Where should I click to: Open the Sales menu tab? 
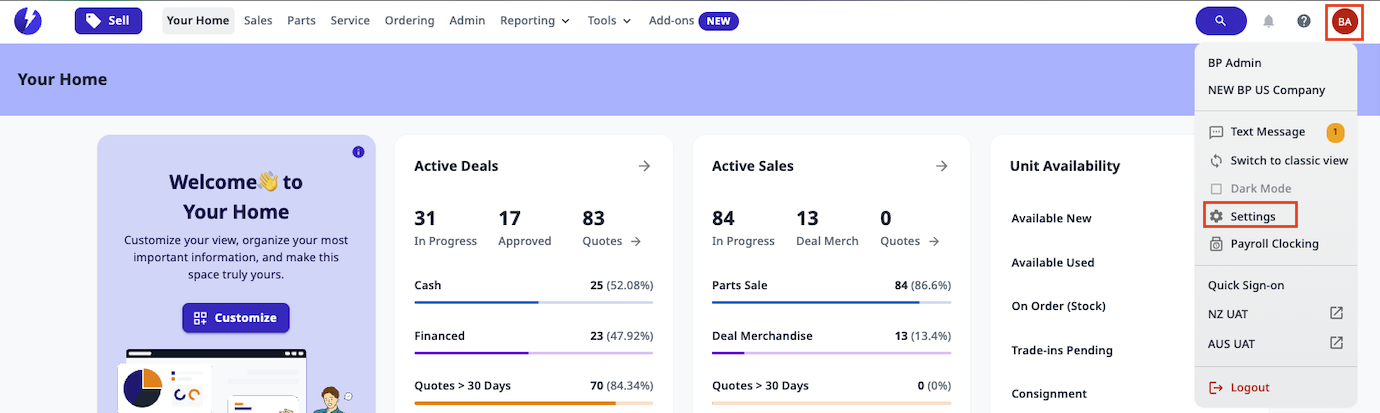(258, 21)
